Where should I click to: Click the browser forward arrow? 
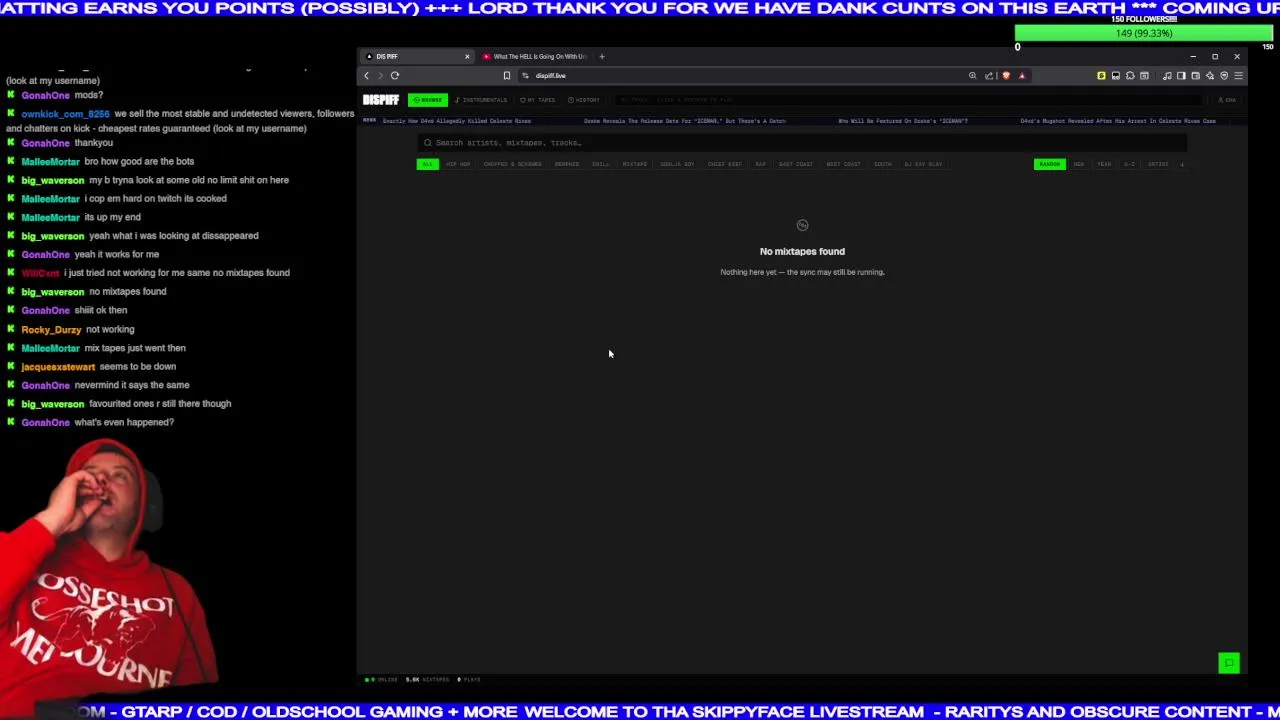click(x=380, y=76)
